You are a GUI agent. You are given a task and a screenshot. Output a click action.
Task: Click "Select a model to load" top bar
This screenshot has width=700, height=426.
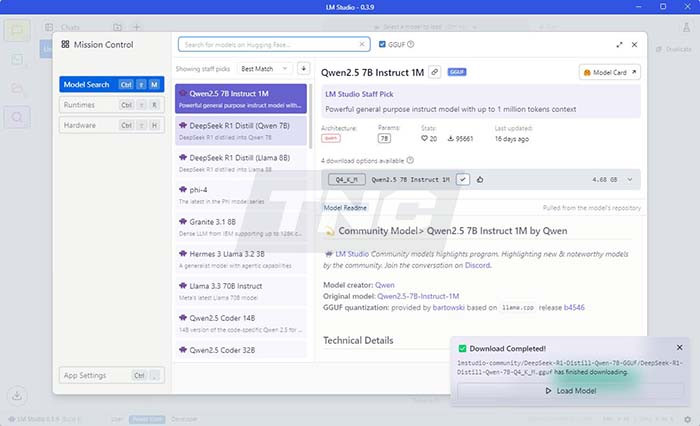coord(425,27)
